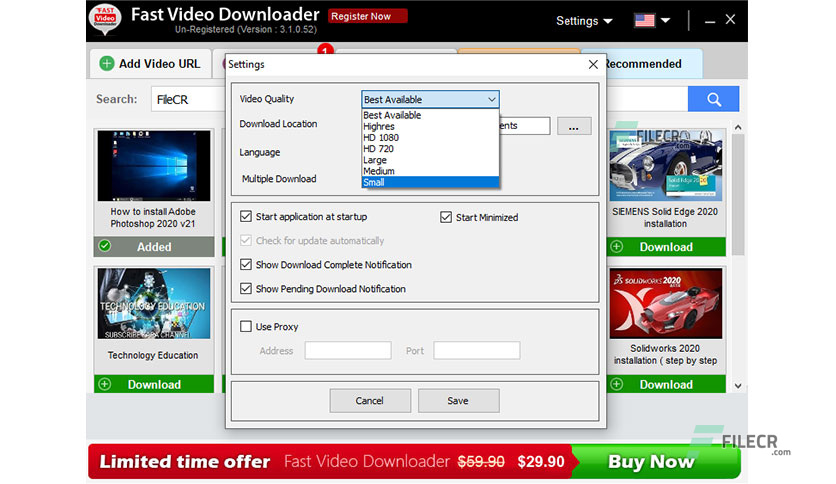Viewport: 836px width, 484px height.
Task: Close the Settings dialog with X
Action: pos(593,64)
